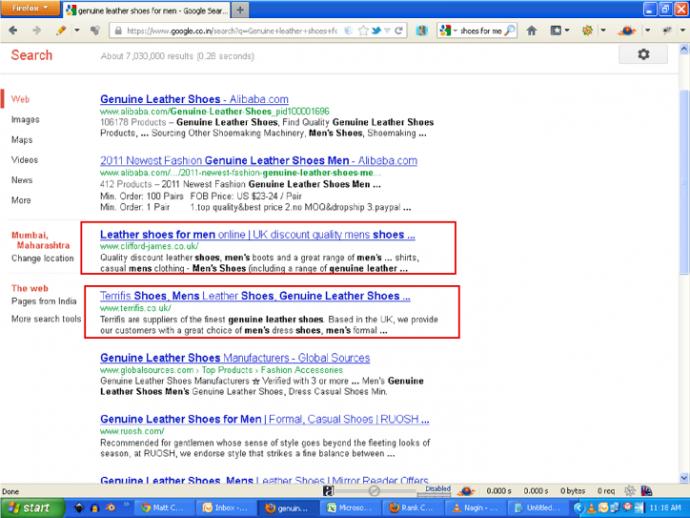Open '2011 Newest Fashion Genuine Leather Shoes Men' result
The width and height of the screenshot is (690, 518).
[x=258, y=160]
